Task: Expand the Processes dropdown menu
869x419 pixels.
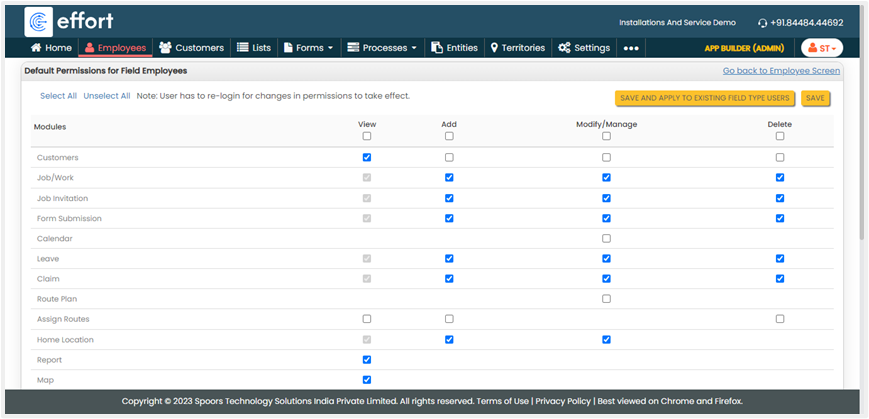Action: click(x=382, y=47)
